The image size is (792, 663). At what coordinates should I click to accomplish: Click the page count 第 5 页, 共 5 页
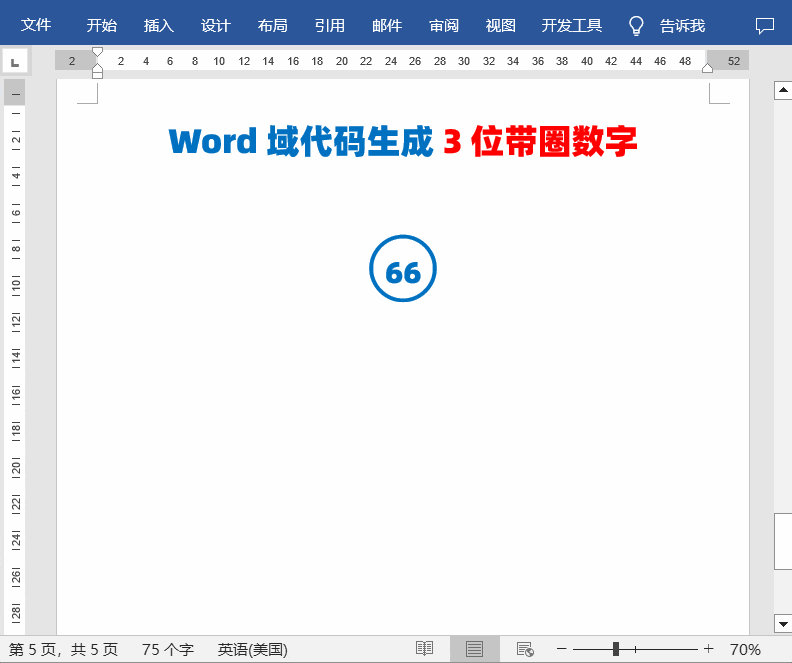click(x=63, y=649)
